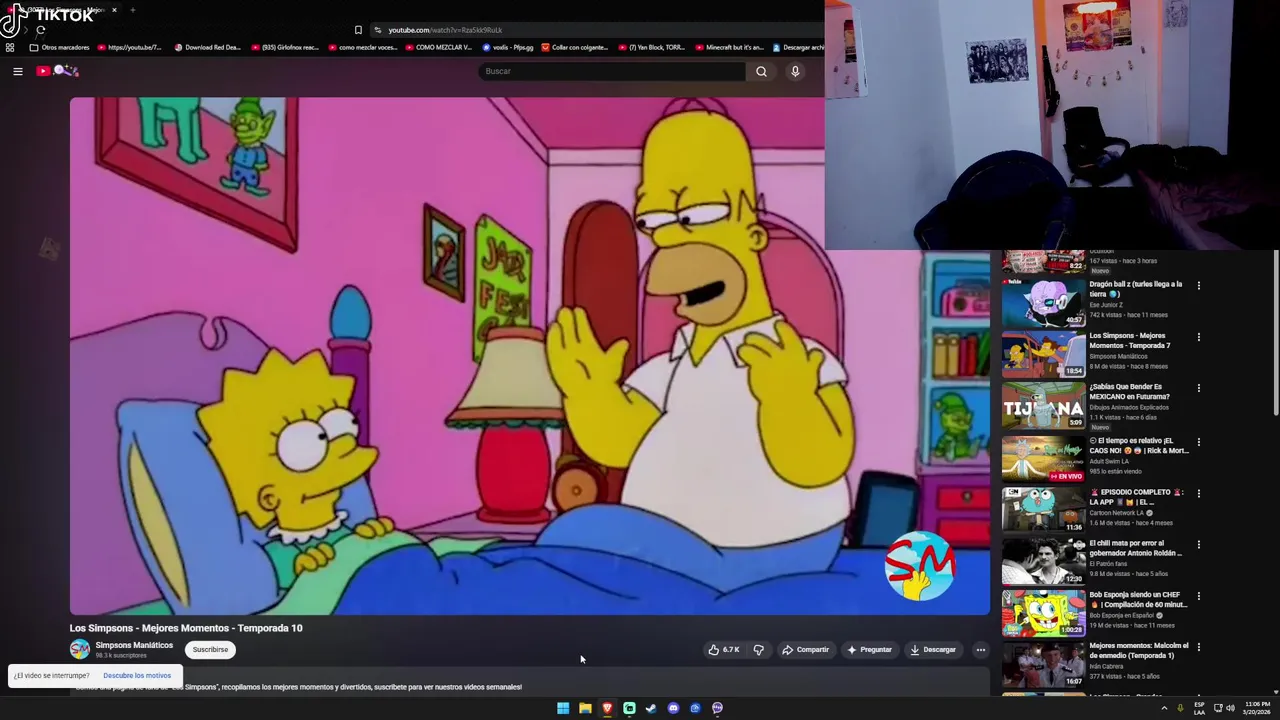Reload the page with the refresh icon
The height and width of the screenshot is (720, 1280).
[x=40, y=30]
